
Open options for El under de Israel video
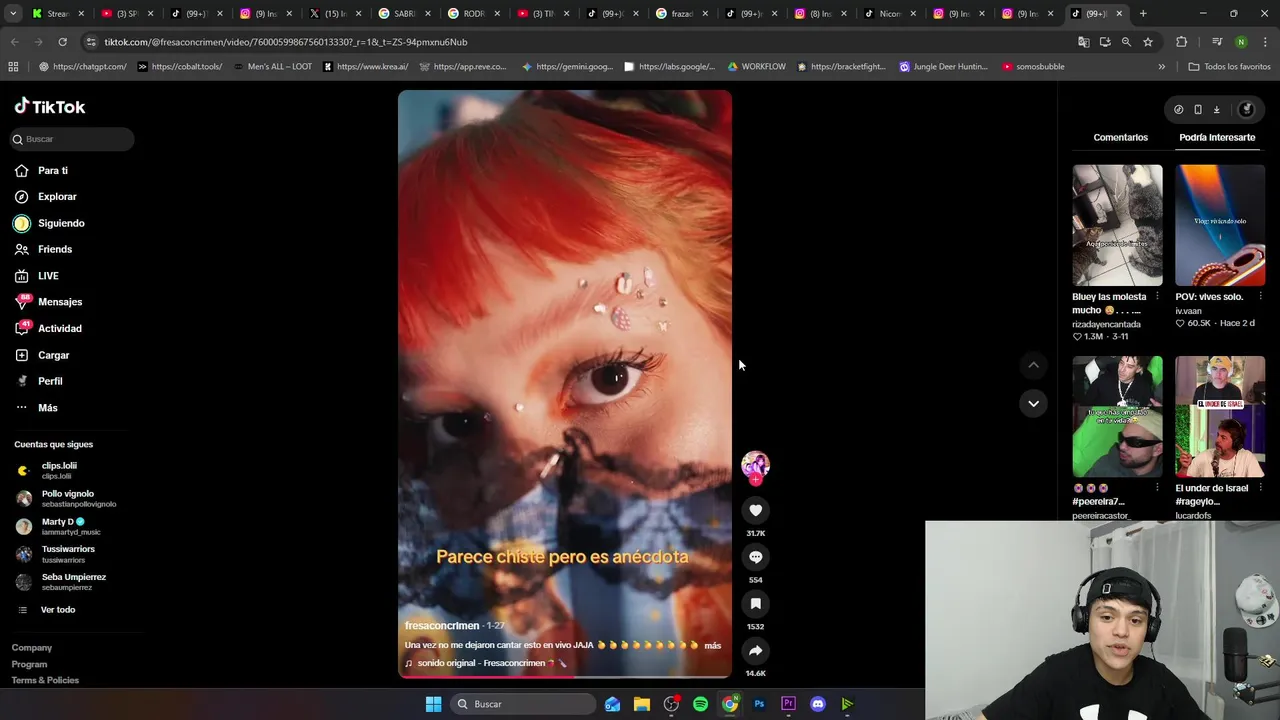(x=1260, y=488)
